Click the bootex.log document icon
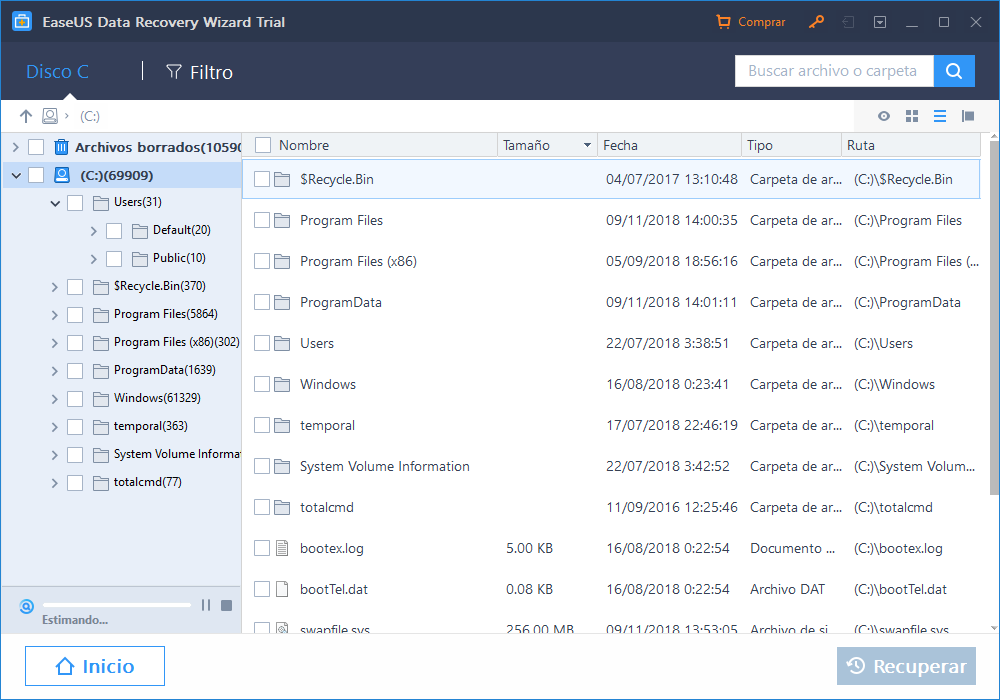The width and height of the screenshot is (1000, 700). pos(282,548)
